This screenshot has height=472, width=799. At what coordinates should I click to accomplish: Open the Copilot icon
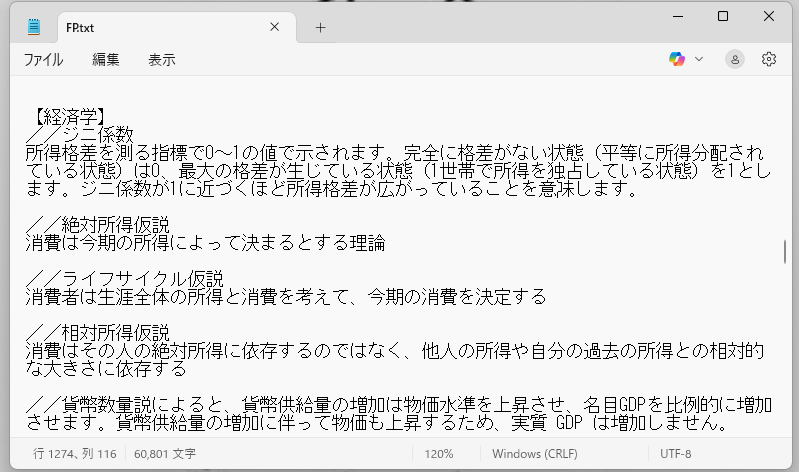coord(677,59)
